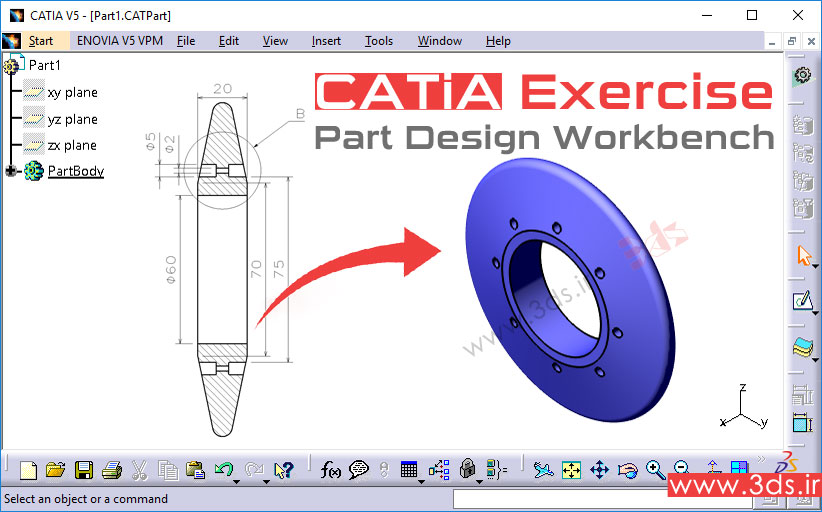Click the Copy icon

tap(168, 470)
